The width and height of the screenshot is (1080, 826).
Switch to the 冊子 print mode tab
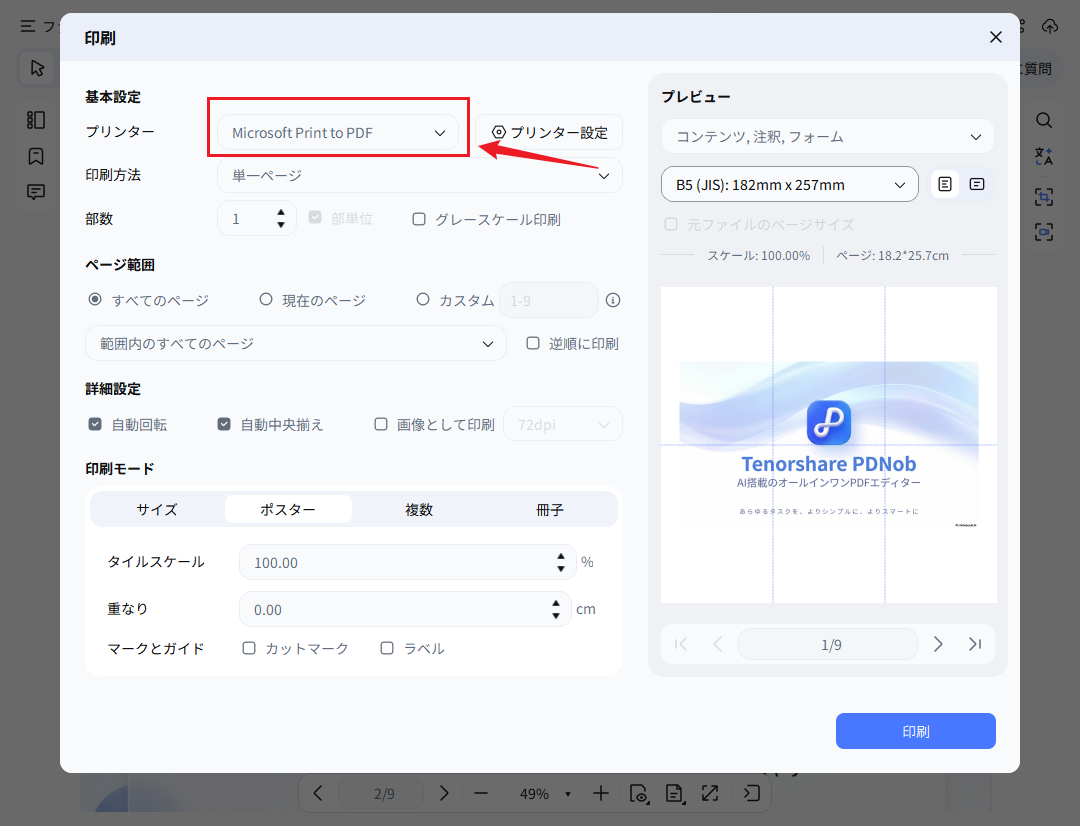tap(550, 509)
